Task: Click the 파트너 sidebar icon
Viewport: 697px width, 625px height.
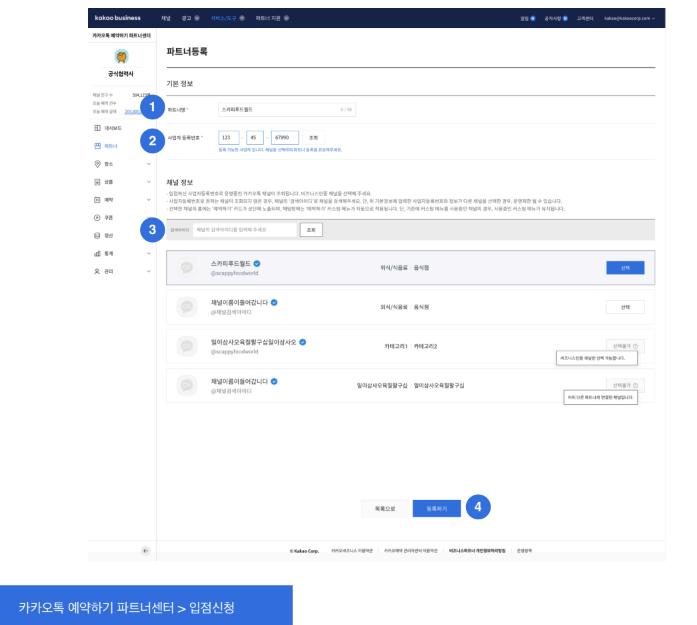Action: point(97,145)
